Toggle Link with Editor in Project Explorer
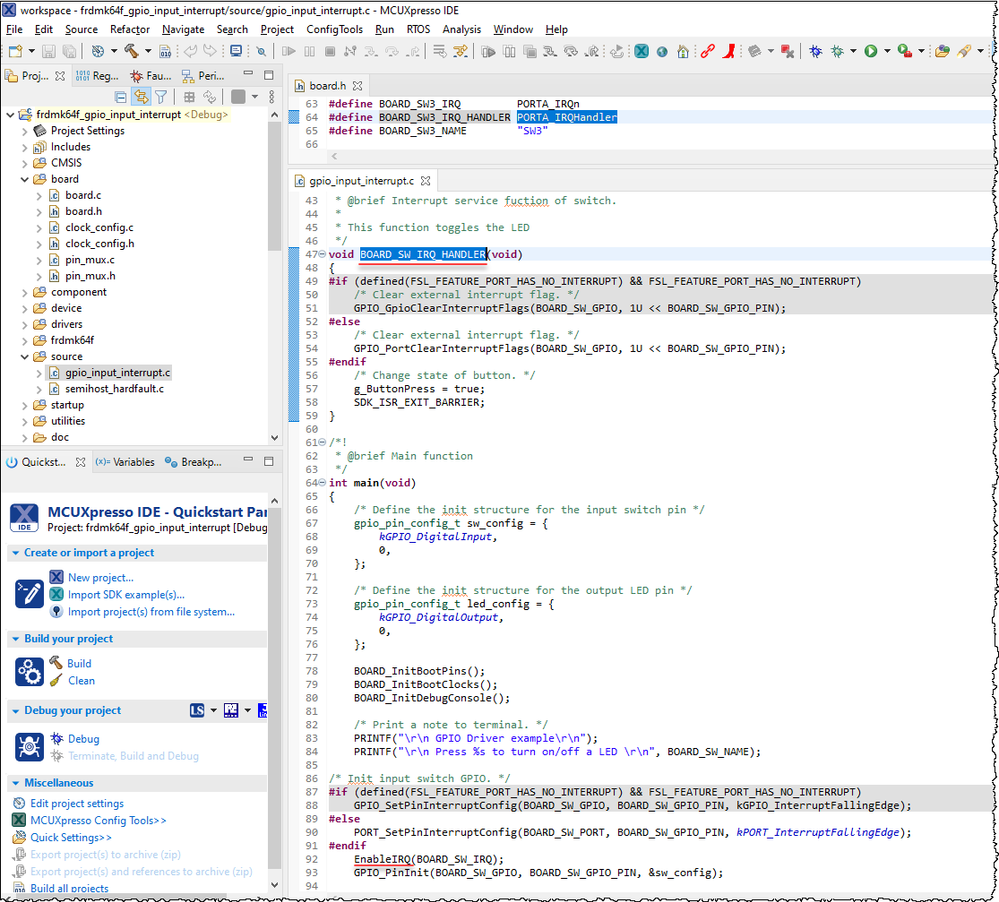This screenshot has height=902, width=999. pyautogui.click(x=141, y=97)
